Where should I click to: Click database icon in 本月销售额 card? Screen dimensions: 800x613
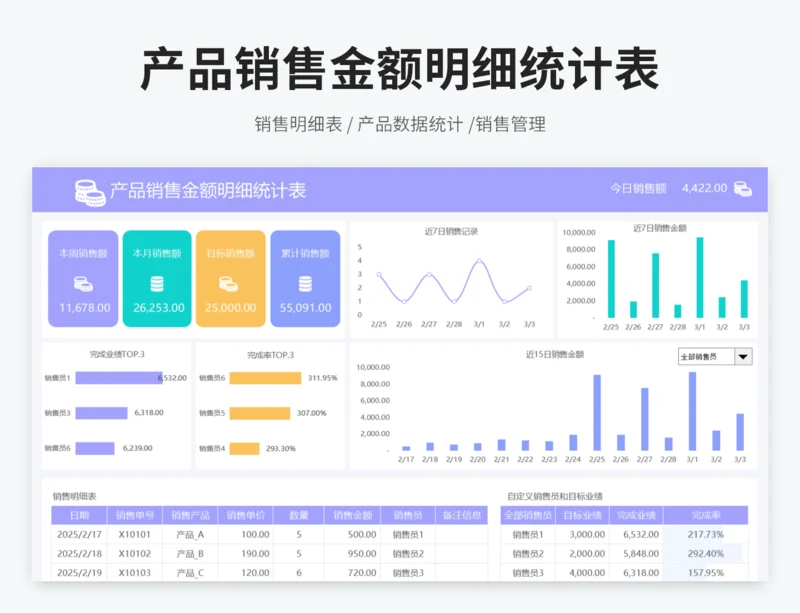(157, 284)
